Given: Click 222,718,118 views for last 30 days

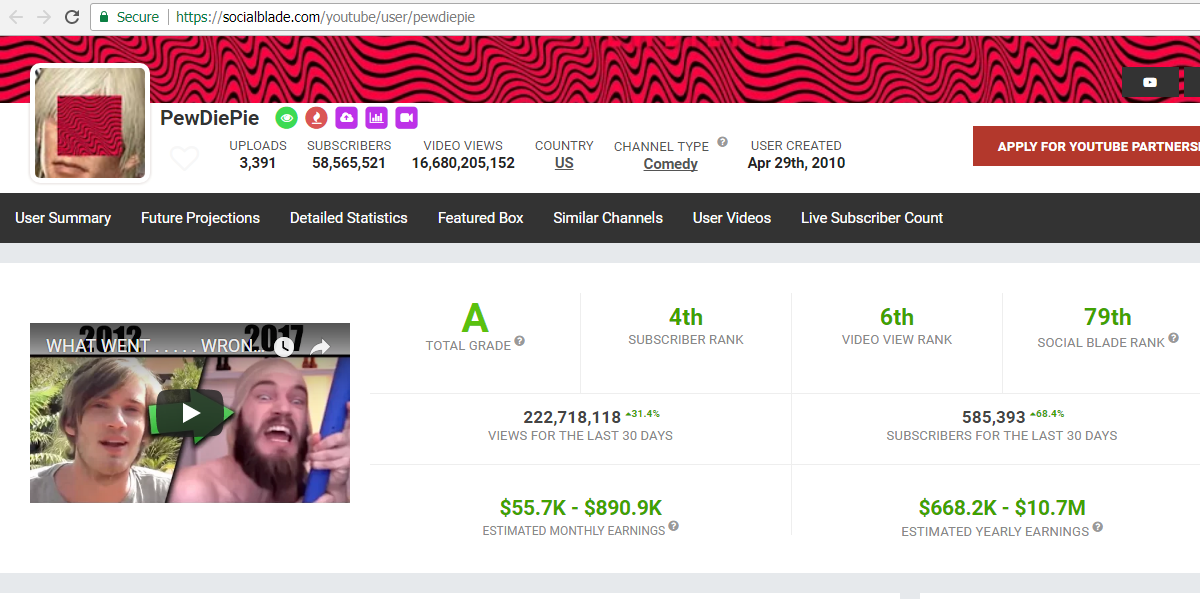Looking at the screenshot, I should [x=572, y=417].
